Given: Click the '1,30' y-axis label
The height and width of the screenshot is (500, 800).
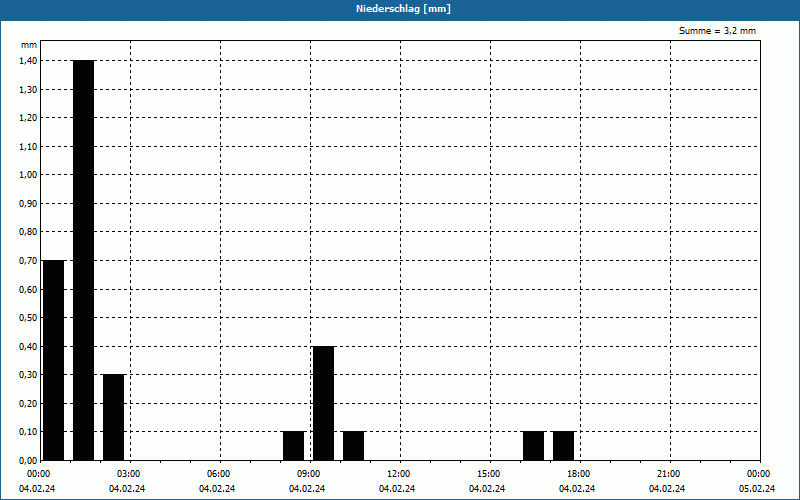Looking at the screenshot, I should (28, 89).
